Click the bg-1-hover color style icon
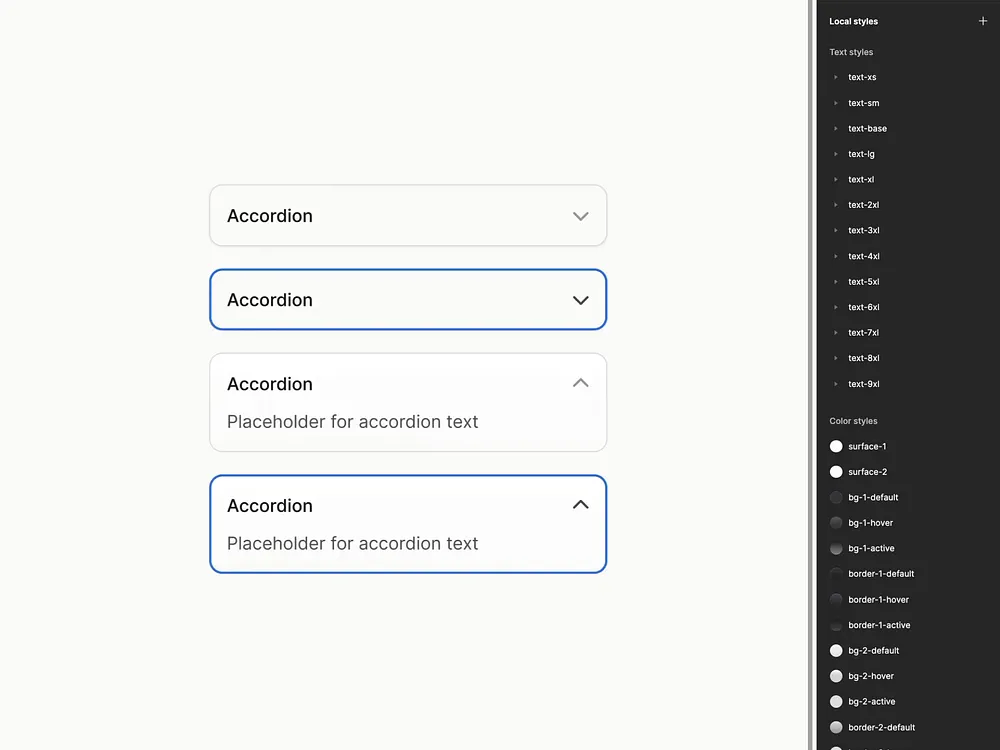This screenshot has height=750, width=1000. coord(836,522)
